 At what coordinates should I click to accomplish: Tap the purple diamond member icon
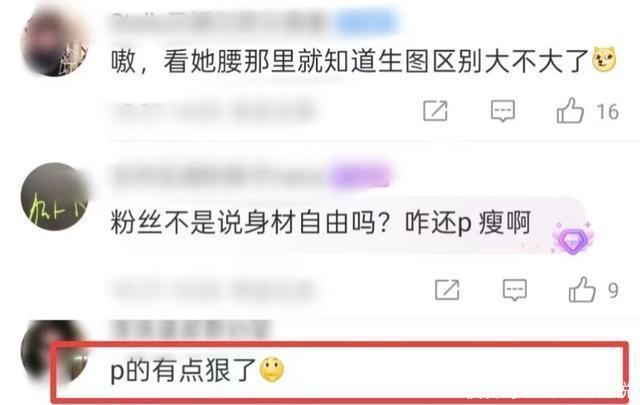pyautogui.click(x=572, y=239)
